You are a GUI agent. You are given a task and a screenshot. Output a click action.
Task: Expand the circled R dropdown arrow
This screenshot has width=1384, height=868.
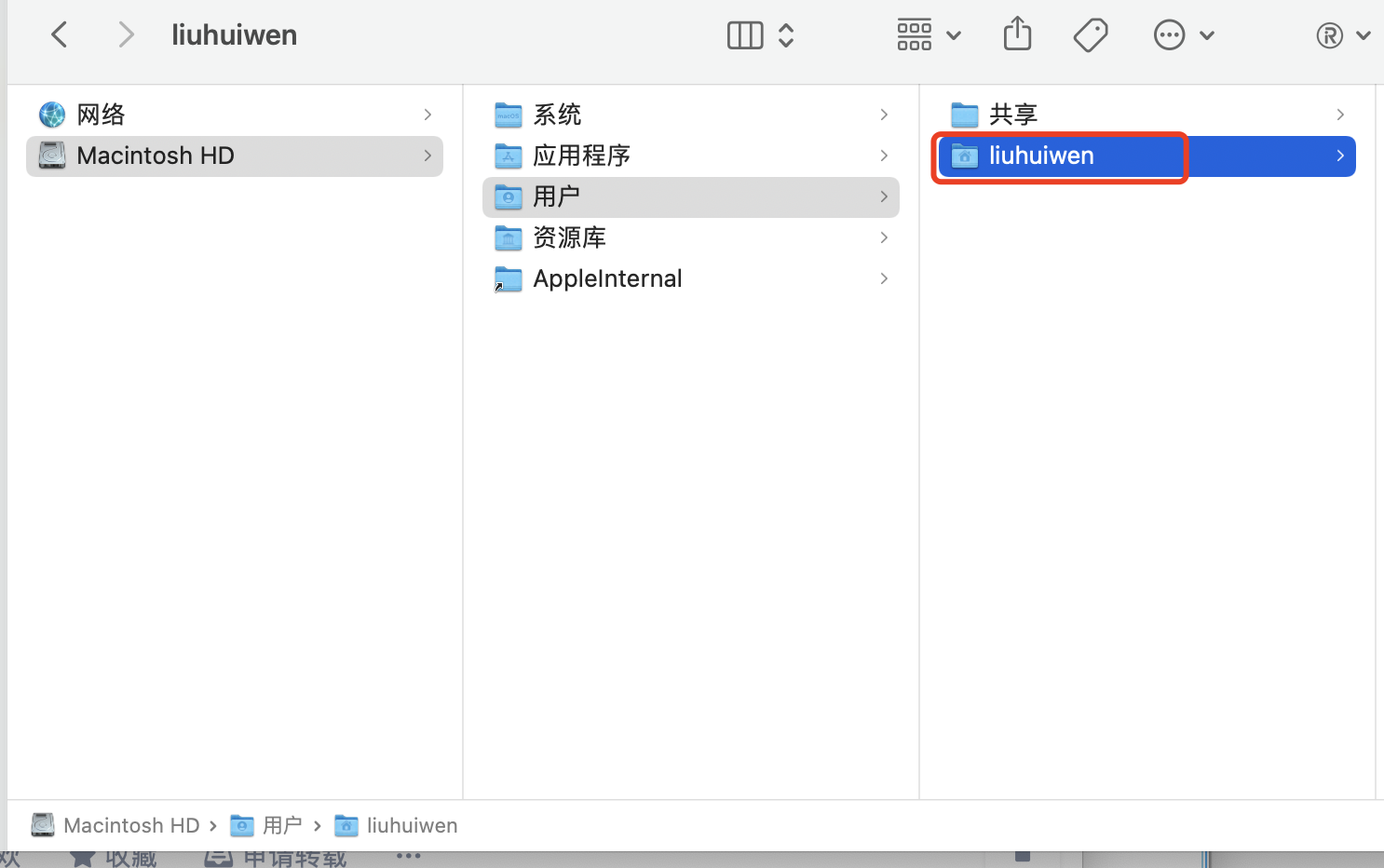[1364, 36]
